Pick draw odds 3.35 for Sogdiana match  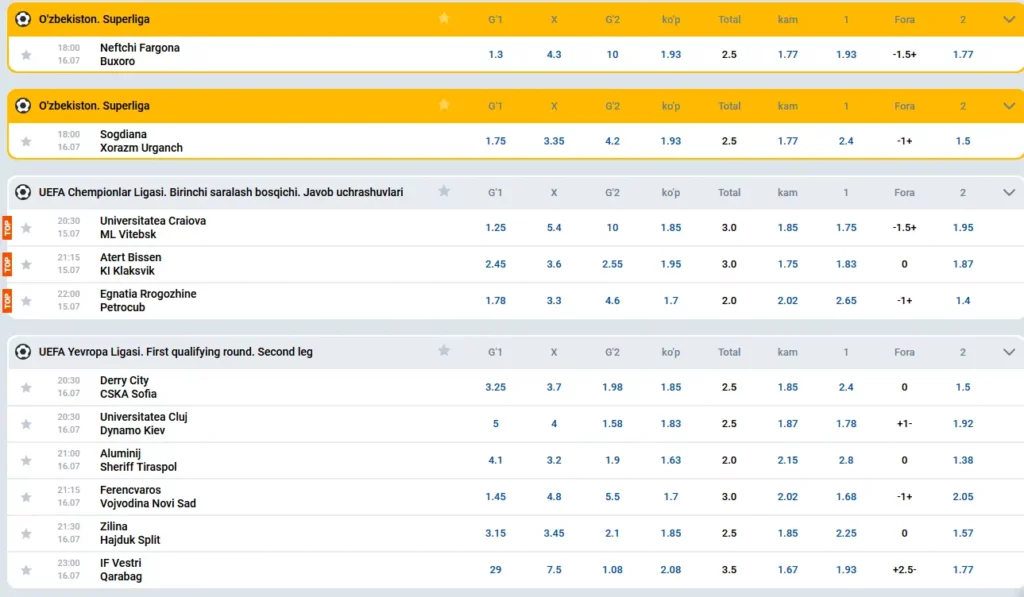[x=554, y=141]
